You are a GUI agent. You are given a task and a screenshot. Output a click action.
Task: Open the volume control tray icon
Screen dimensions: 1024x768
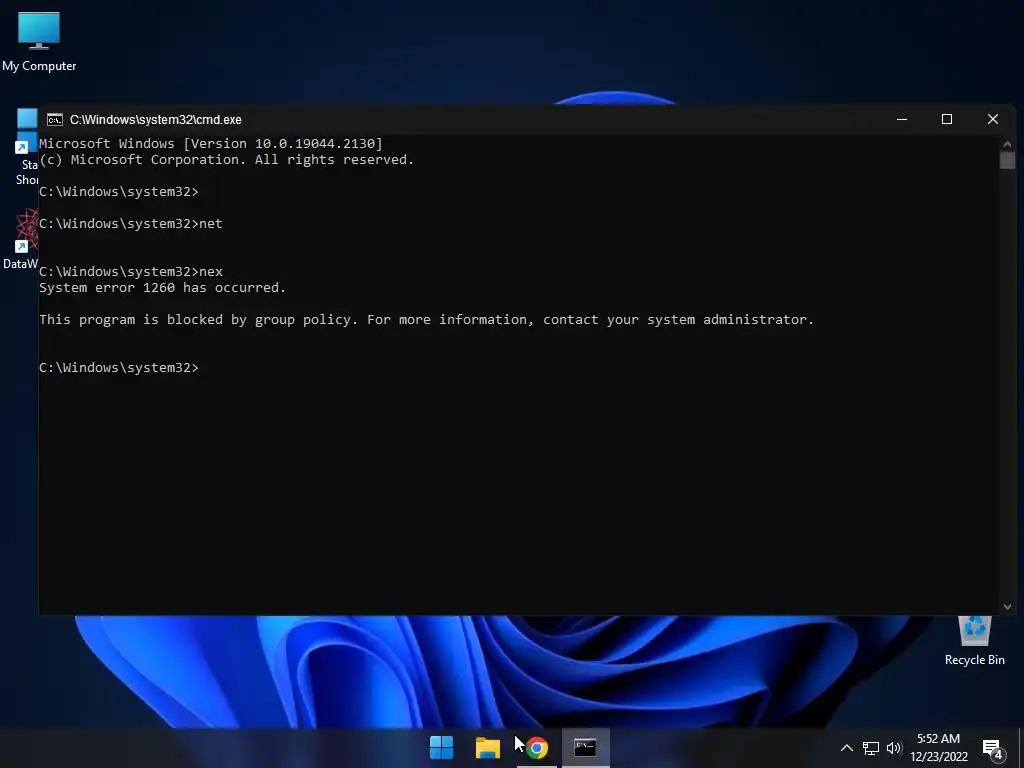click(x=894, y=748)
